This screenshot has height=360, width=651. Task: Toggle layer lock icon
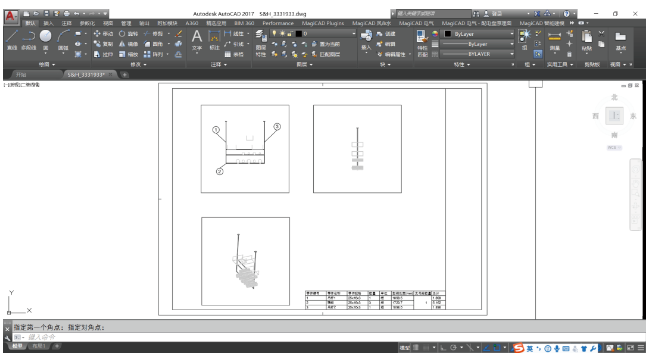(x=290, y=33)
